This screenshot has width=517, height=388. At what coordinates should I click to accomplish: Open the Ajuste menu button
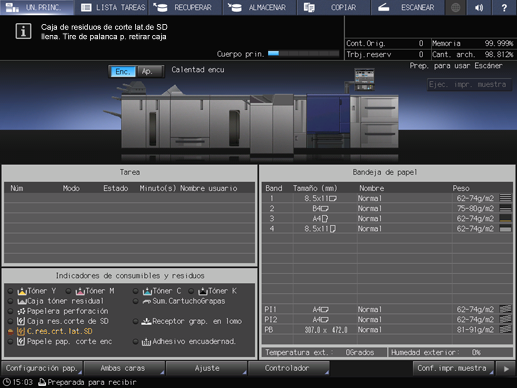tap(206, 368)
